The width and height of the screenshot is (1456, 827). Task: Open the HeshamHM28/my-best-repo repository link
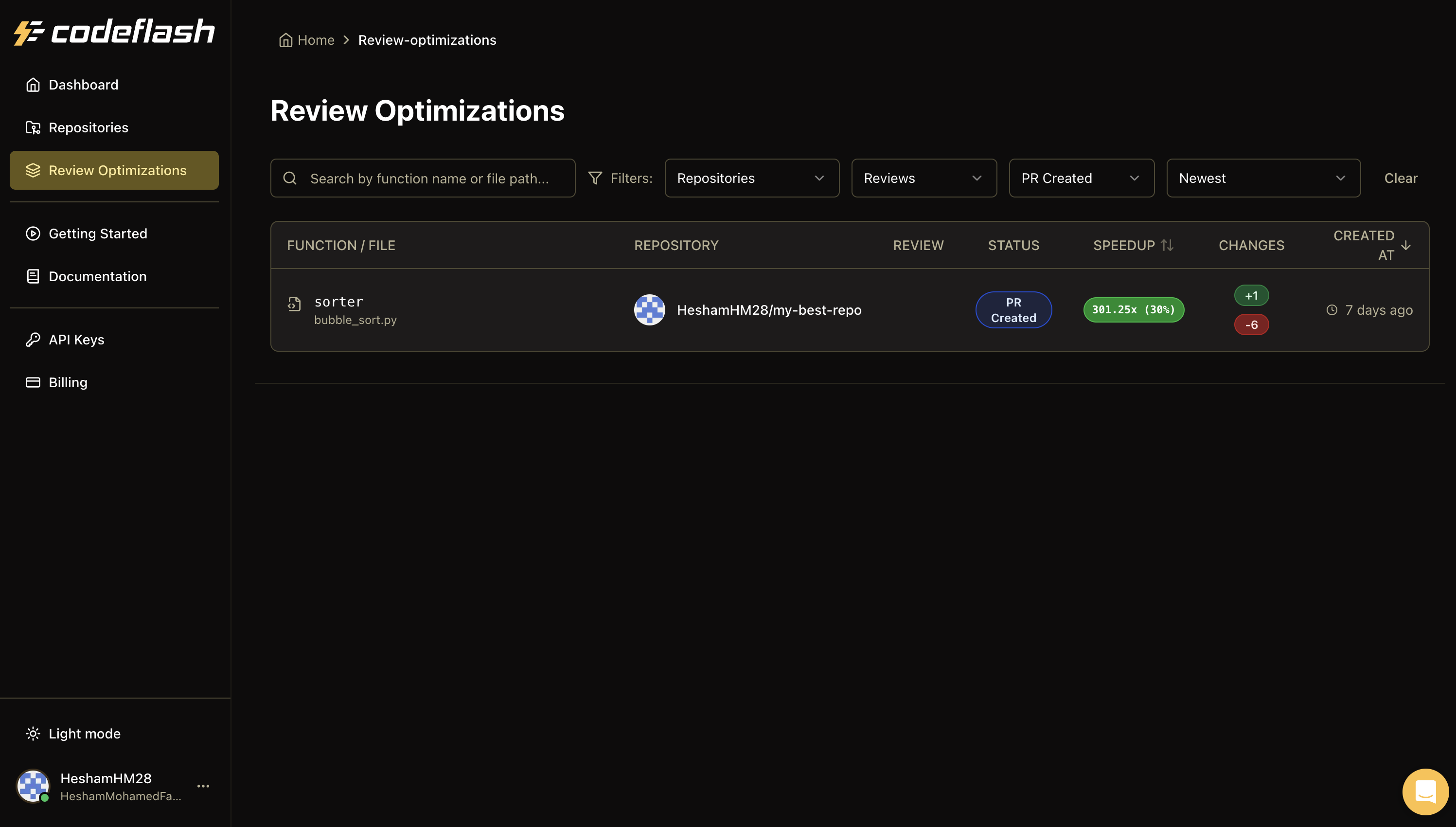(768, 309)
